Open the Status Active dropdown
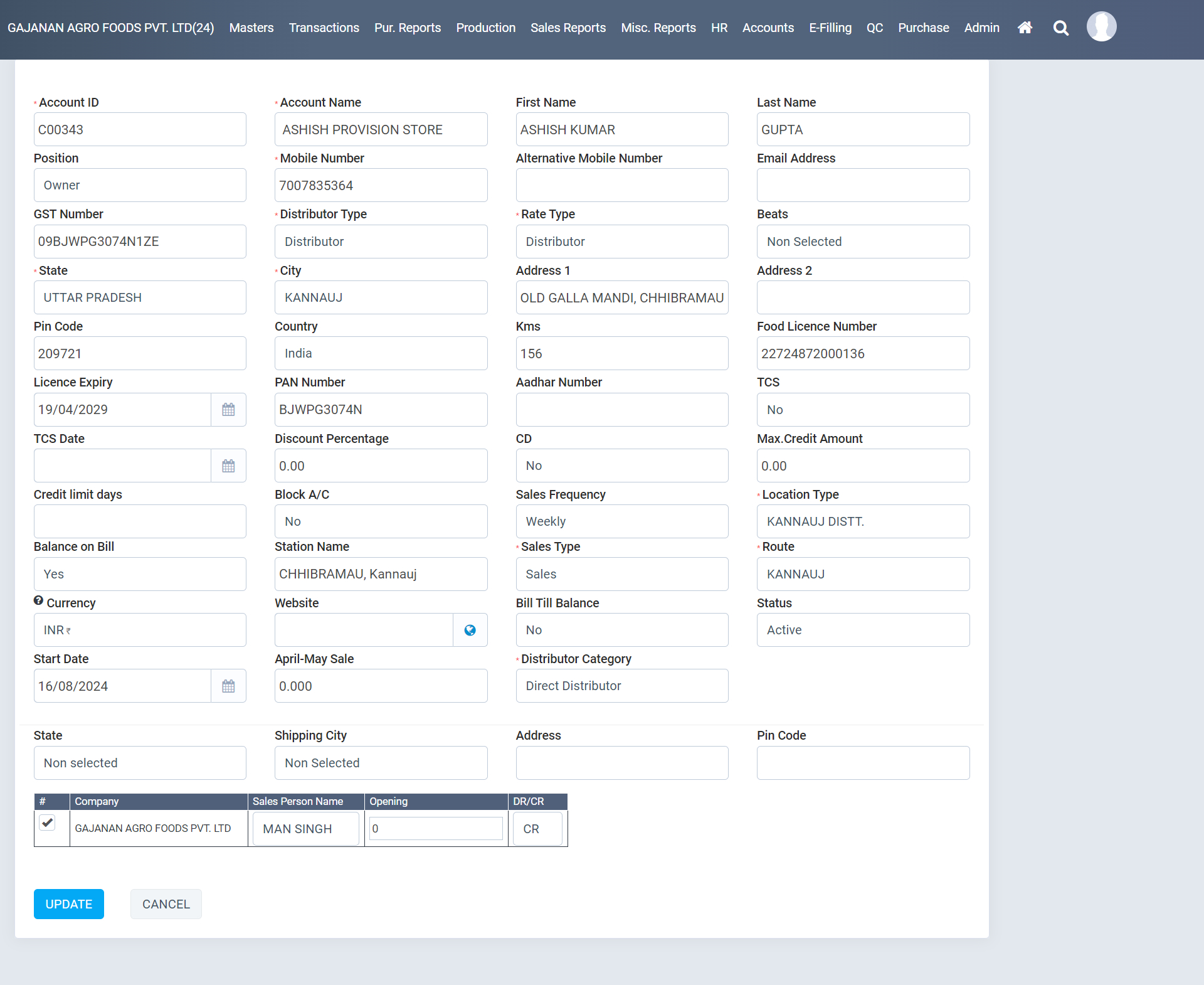 pos(862,630)
